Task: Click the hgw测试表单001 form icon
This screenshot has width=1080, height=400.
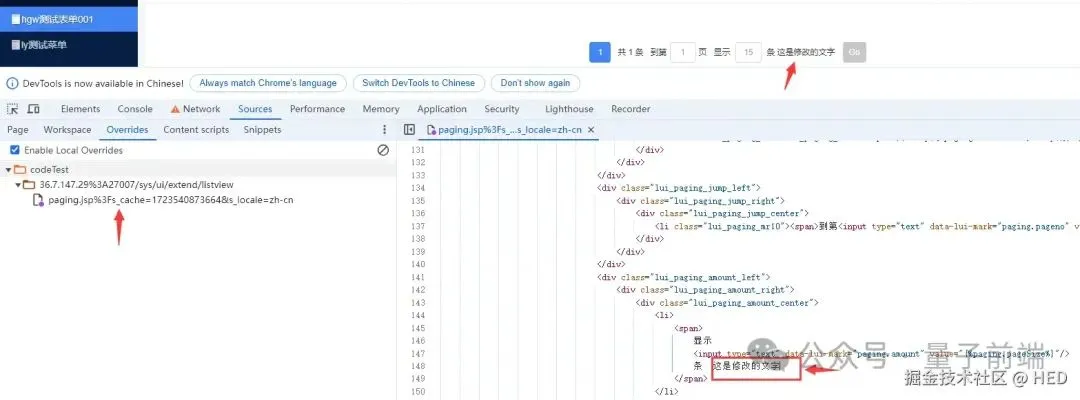Action: 16,19
